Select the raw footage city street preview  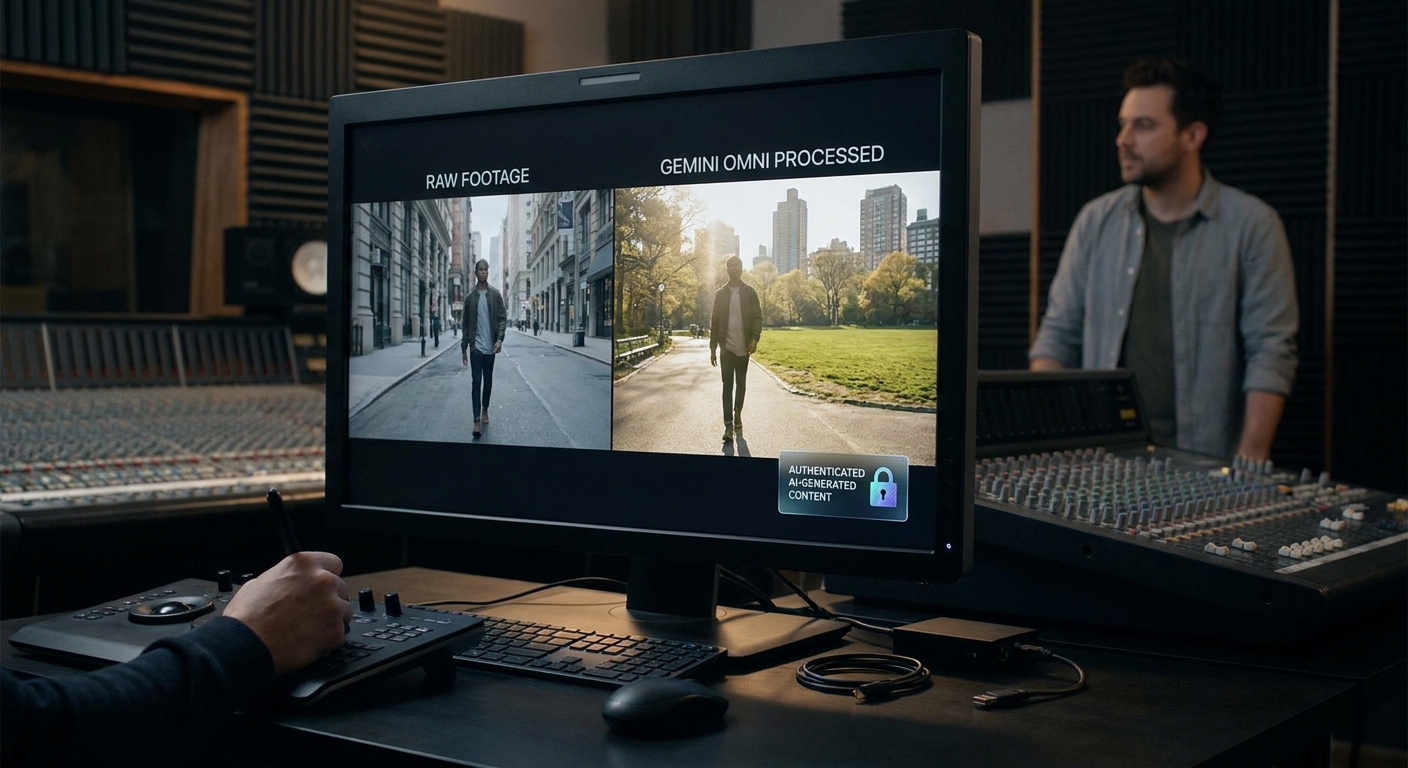pos(480,320)
